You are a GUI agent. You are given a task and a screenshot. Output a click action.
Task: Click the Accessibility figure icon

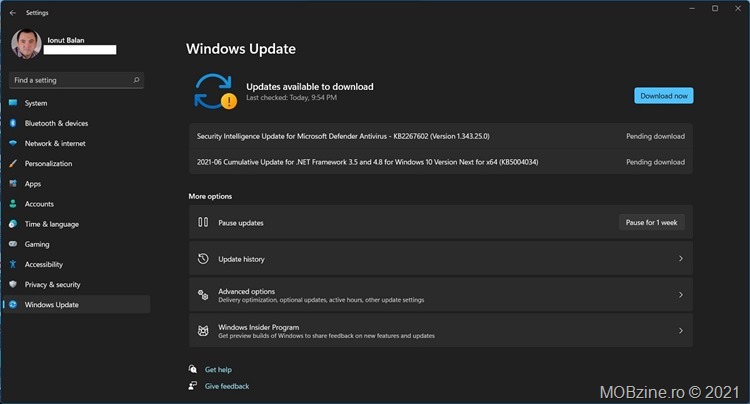coord(13,264)
